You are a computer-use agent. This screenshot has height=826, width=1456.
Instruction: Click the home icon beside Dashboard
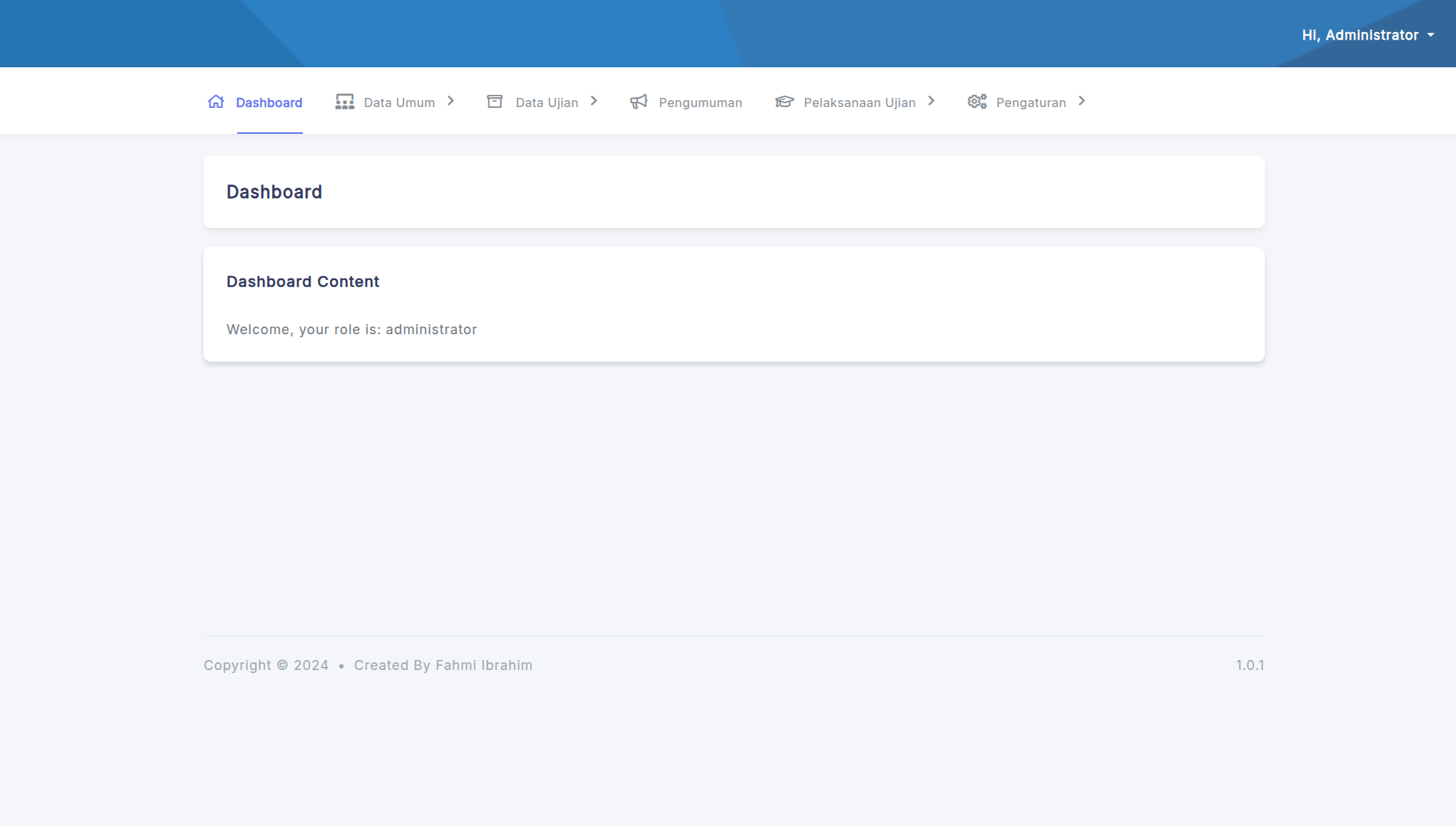coord(216,102)
